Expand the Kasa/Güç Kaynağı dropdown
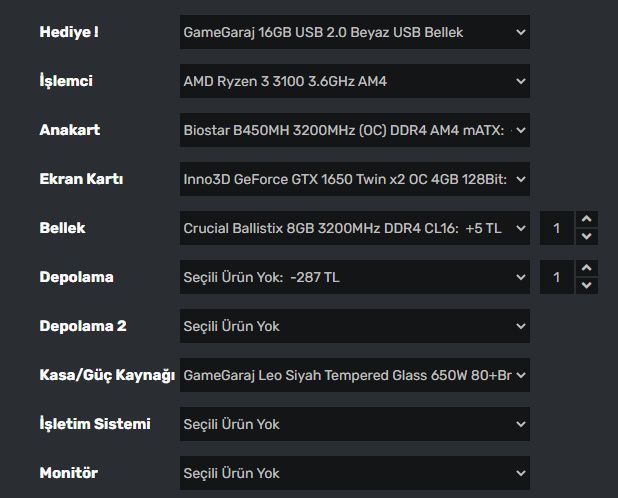The height and width of the screenshot is (498, 618). (354, 375)
